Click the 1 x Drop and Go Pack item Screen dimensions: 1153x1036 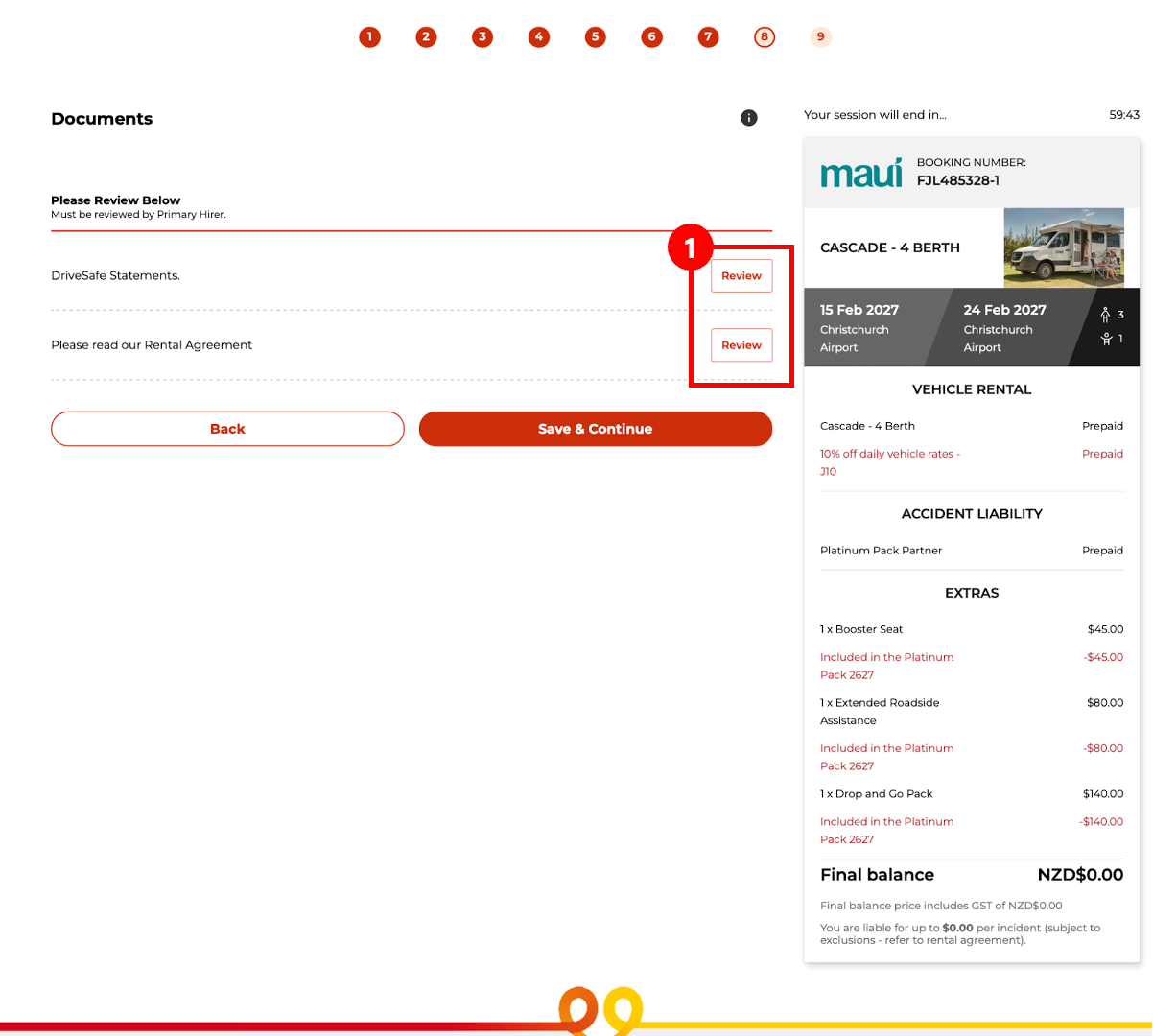tap(877, 794)
